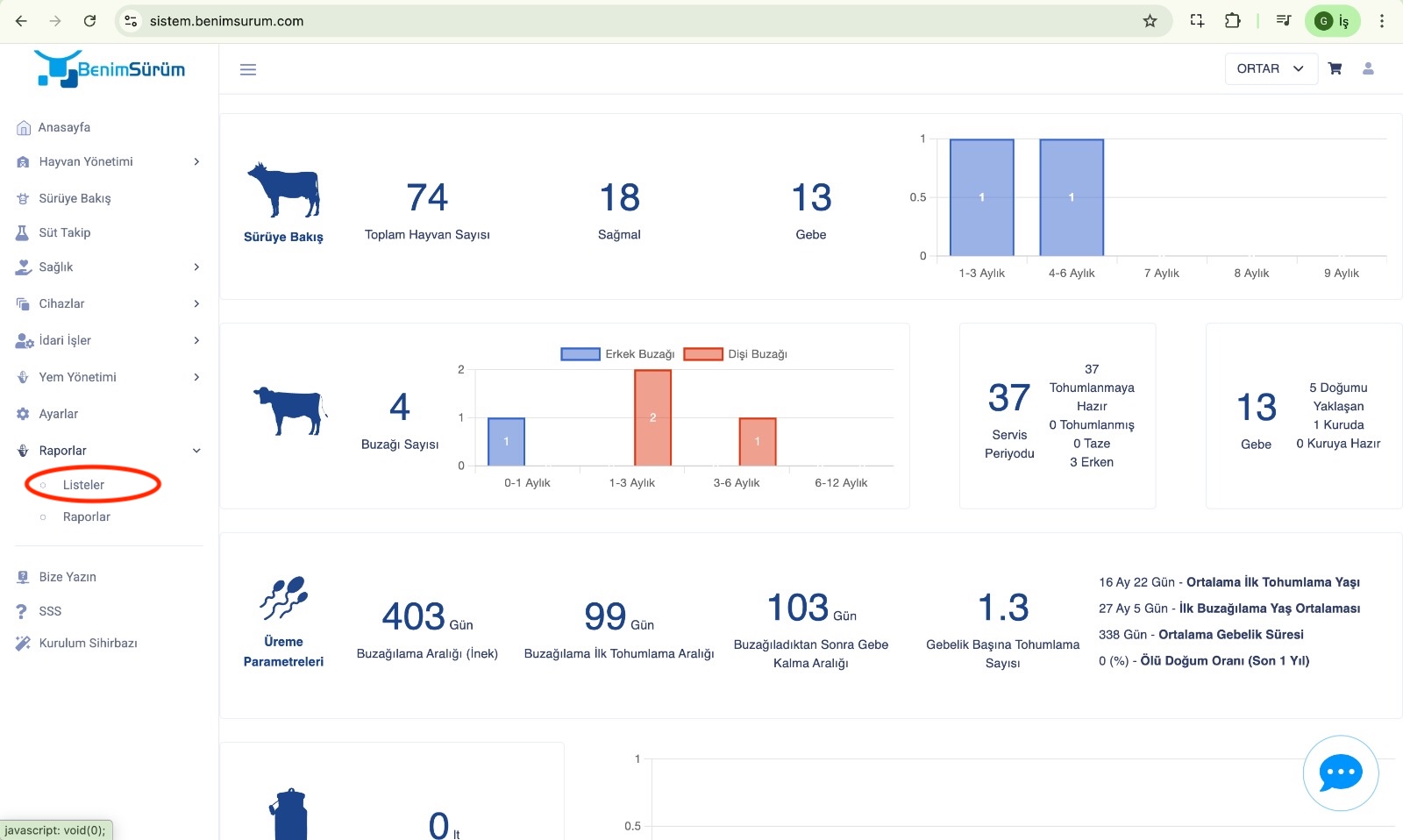Click the Üreme Parametreleri sperm icon
Screen dimensions: 1403x840
pyautogui.click(x=283, y=598)
